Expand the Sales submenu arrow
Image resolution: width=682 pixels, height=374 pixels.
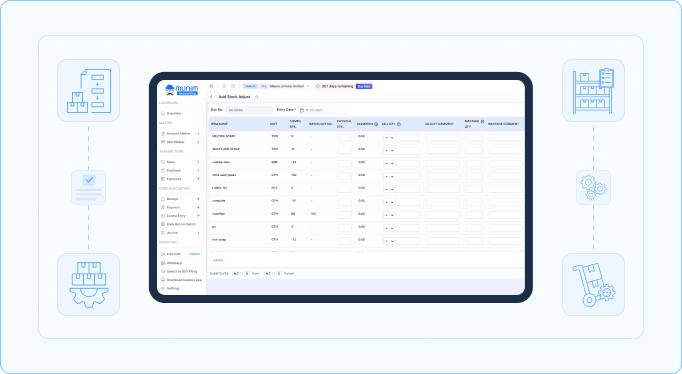coord(198,162)
